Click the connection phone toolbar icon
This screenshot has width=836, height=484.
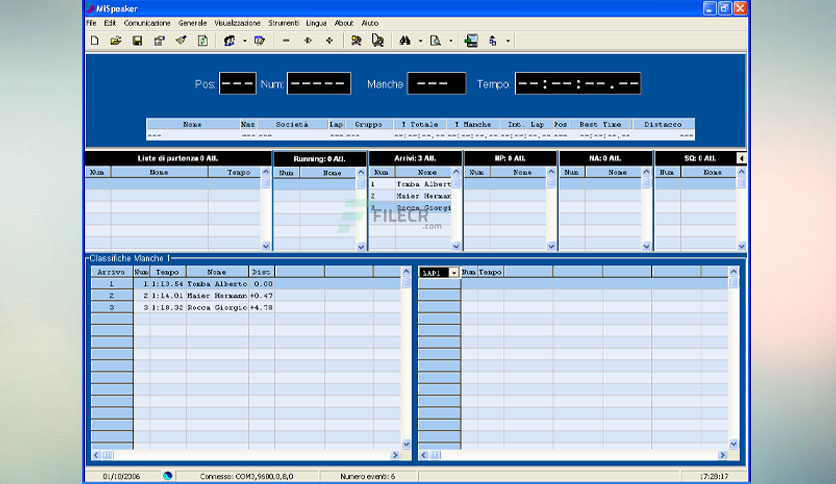point(229,41)
